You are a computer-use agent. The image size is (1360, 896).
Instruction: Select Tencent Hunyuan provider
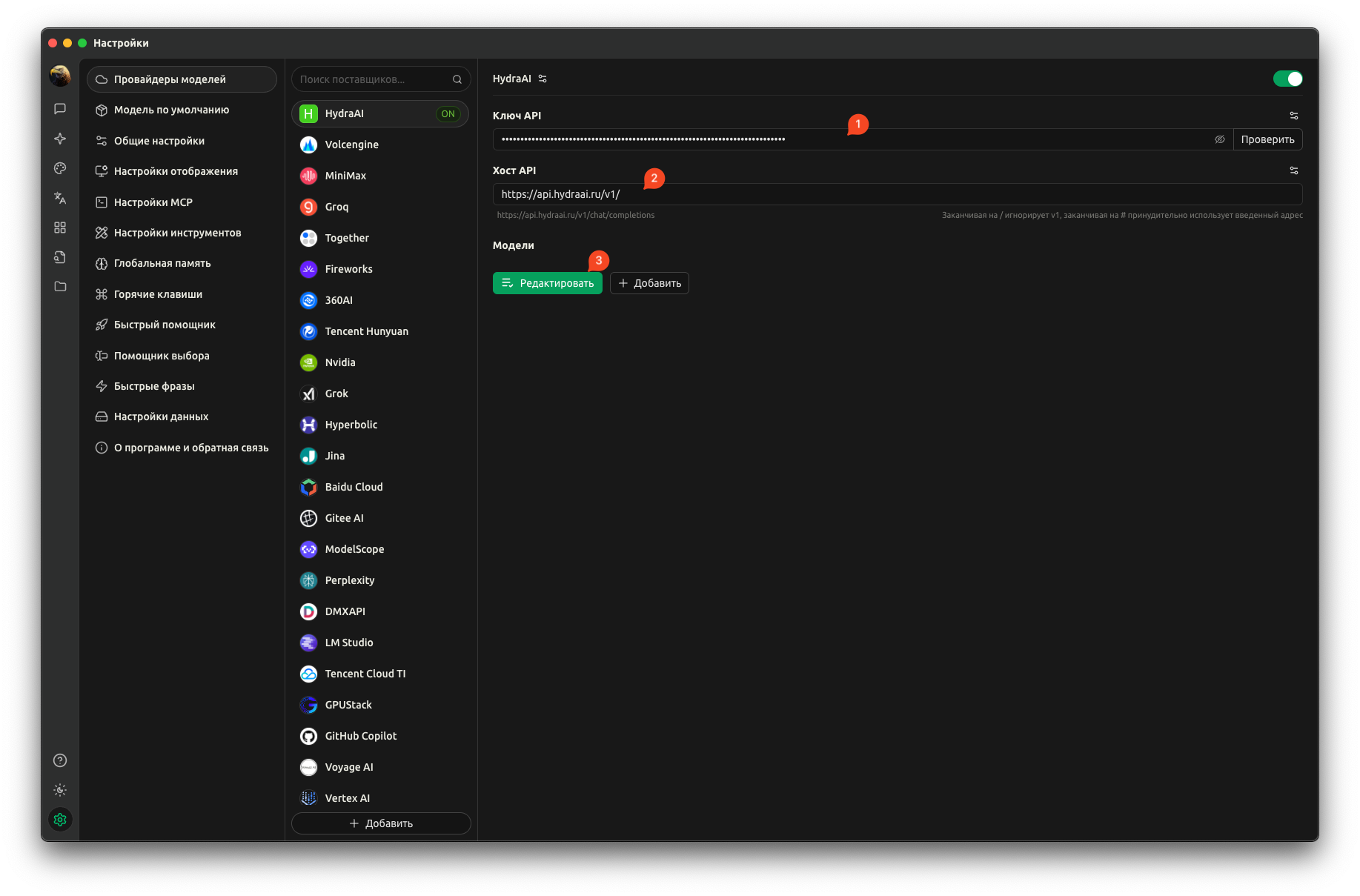coord(380,331)
